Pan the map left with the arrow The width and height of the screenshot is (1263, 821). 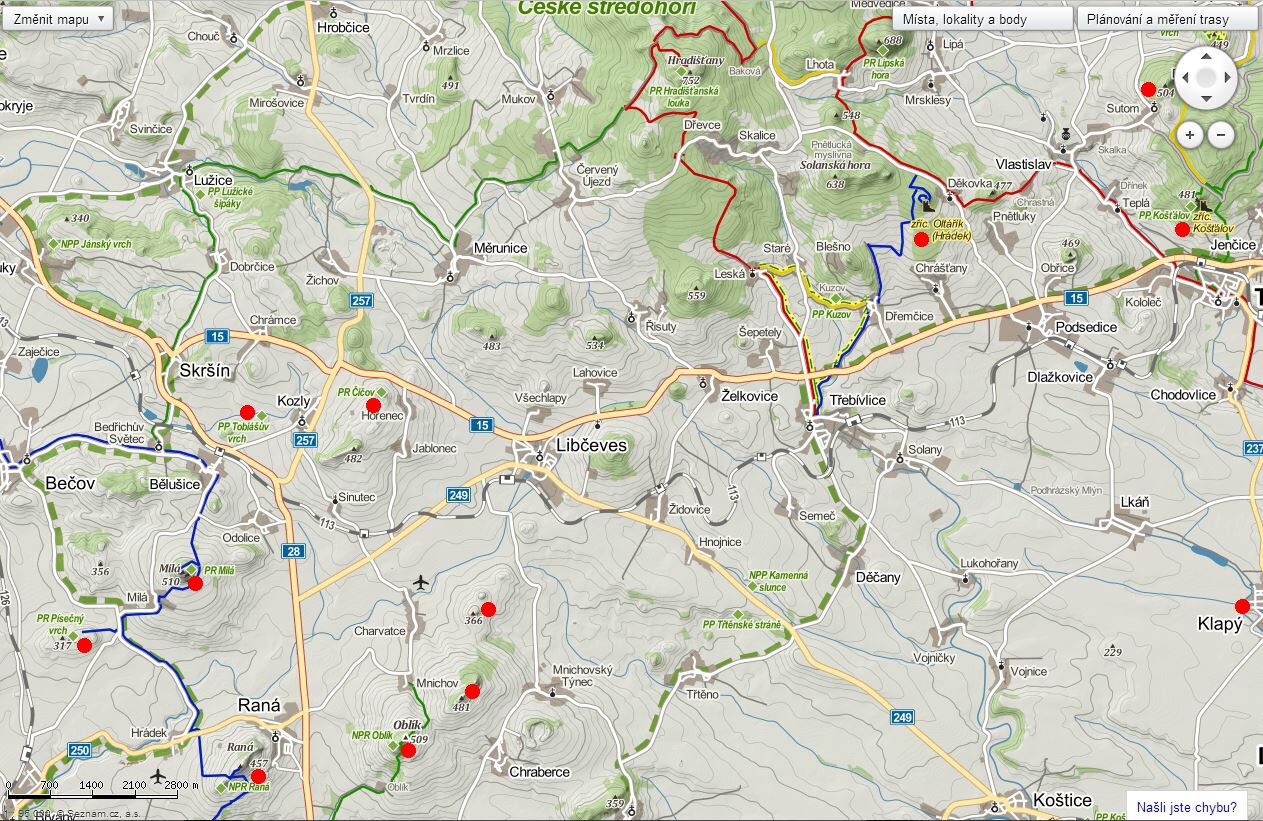tap(1185, 77)
